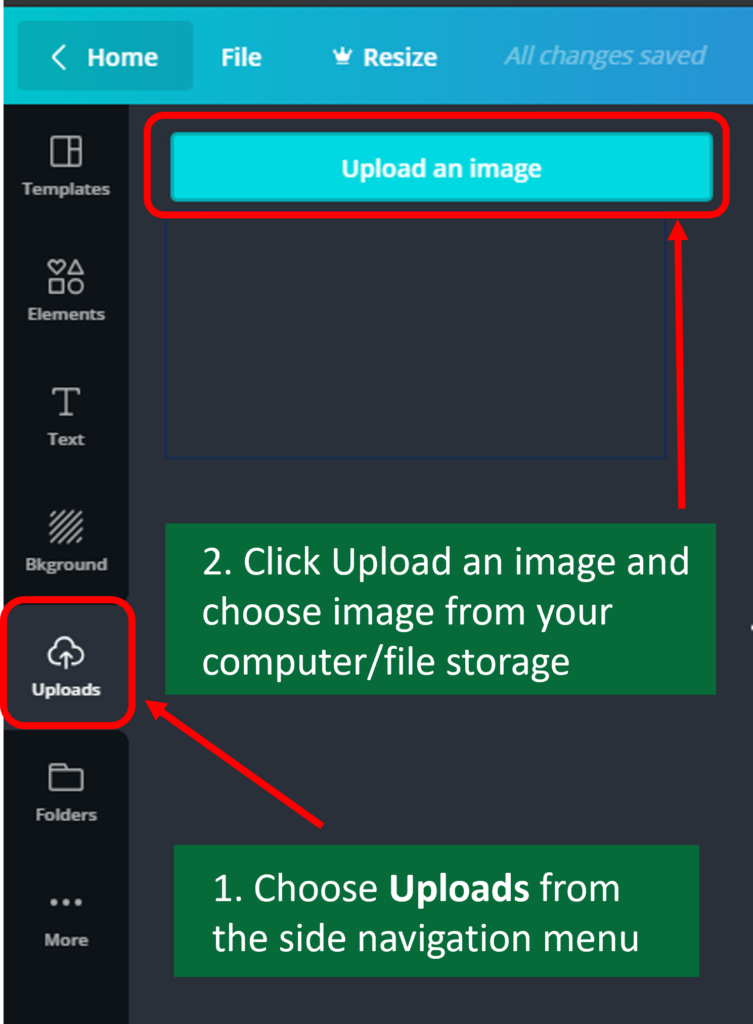The image size is (753, 1024).
Task: Open the Templates panel icon
Action: (66, 151)
